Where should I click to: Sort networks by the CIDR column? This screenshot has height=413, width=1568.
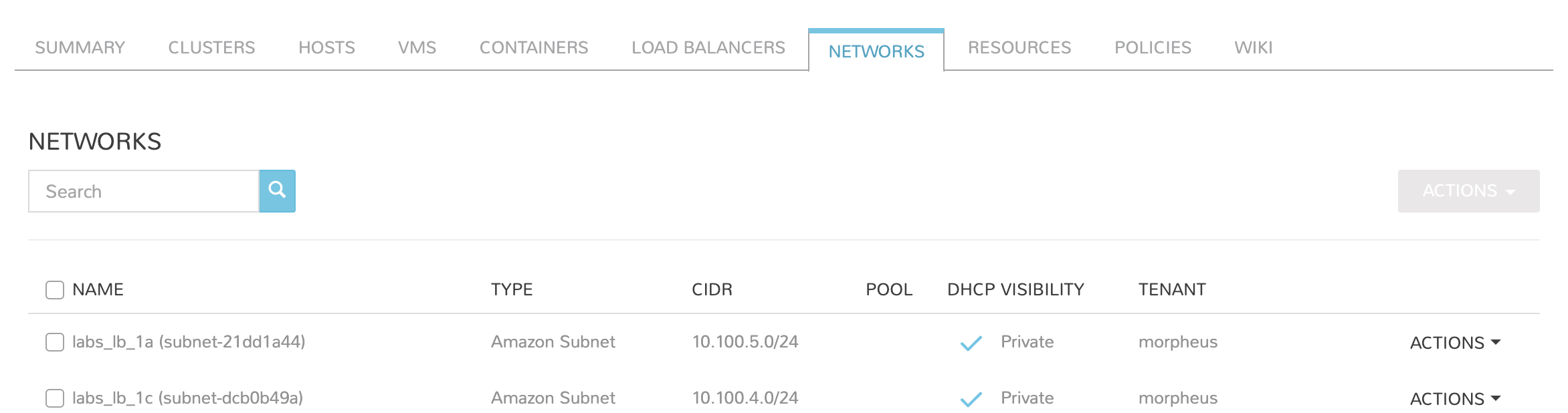pos(711,289)
